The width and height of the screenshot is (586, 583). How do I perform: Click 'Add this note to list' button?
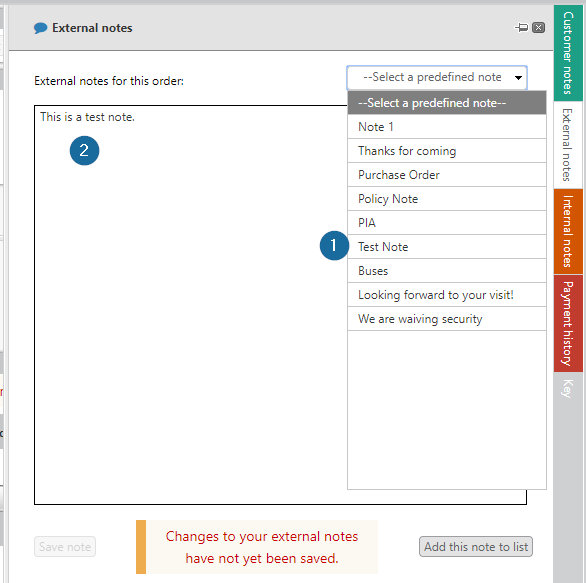pyautogui.click(x=476, y=546)
